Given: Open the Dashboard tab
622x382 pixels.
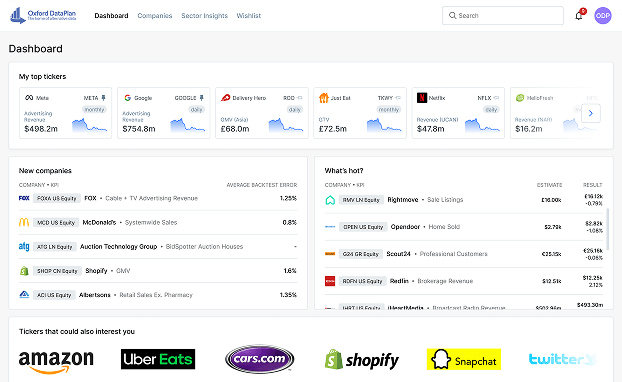Looking at the screenshot, I should [111, 16].
